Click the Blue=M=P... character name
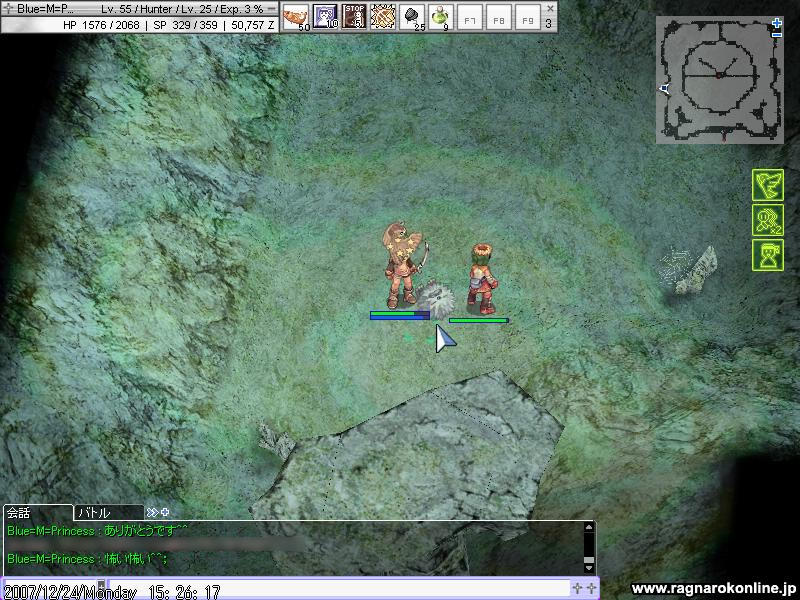800x600 pixels. click(x=46, y=9)
